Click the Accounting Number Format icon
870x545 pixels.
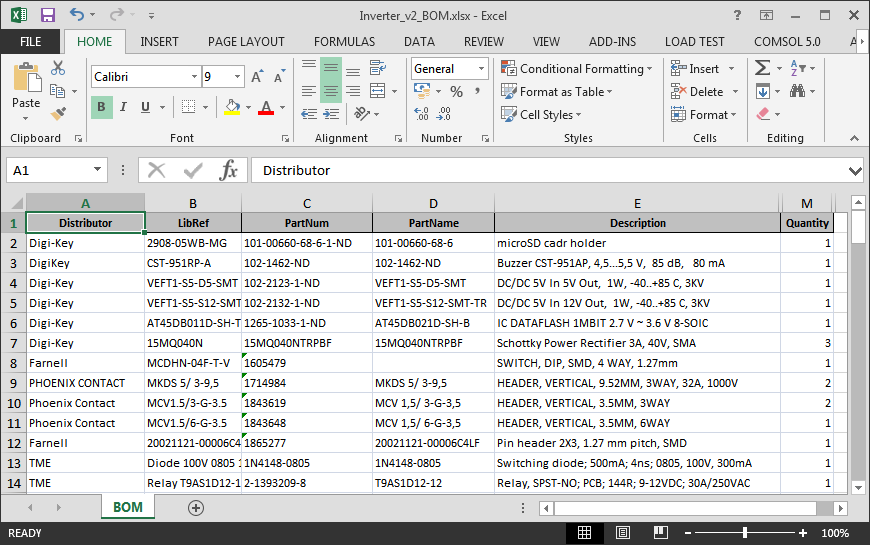pos(422,90)
